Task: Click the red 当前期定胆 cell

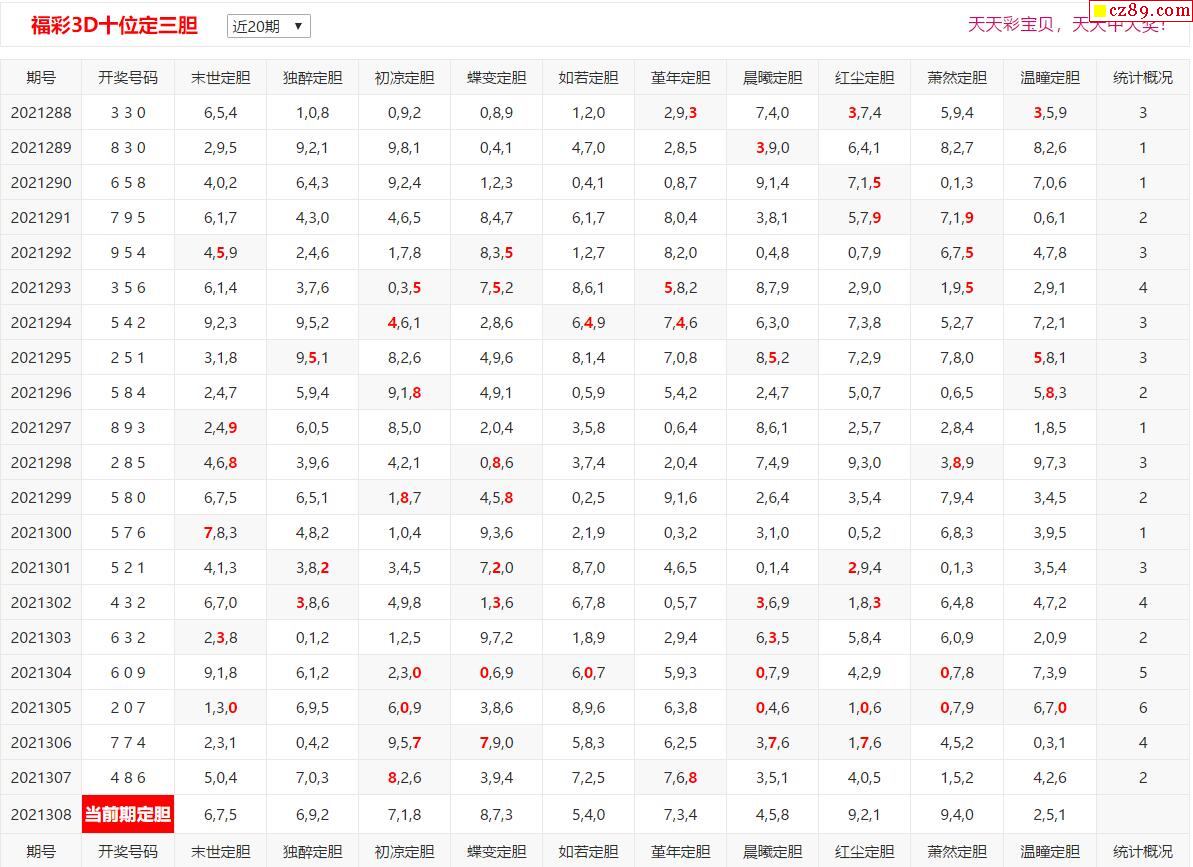Action: pyautogui.click(x=128, y=814)
